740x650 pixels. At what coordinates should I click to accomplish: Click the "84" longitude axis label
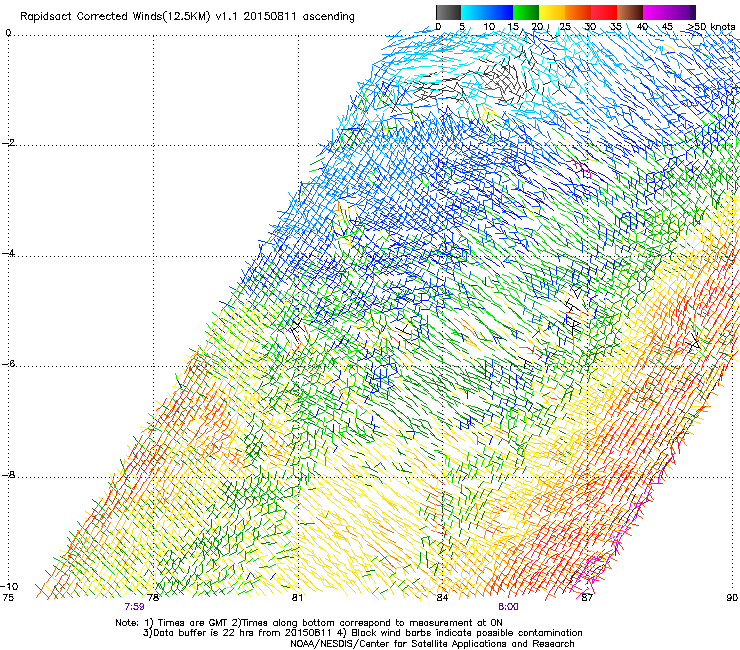(442, 598)
